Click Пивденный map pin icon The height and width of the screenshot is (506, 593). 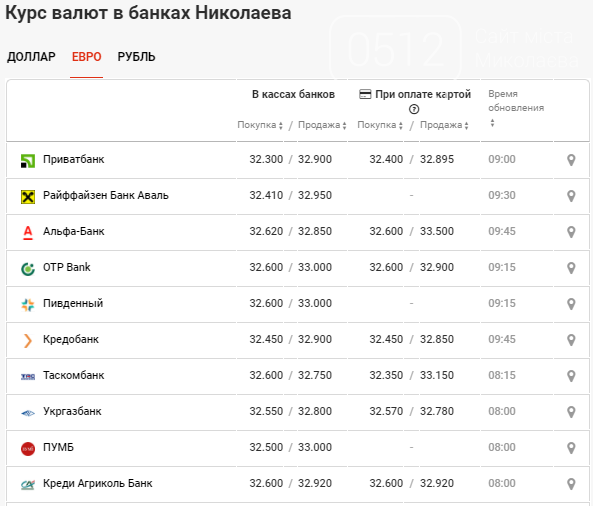(x=571, y=304)
